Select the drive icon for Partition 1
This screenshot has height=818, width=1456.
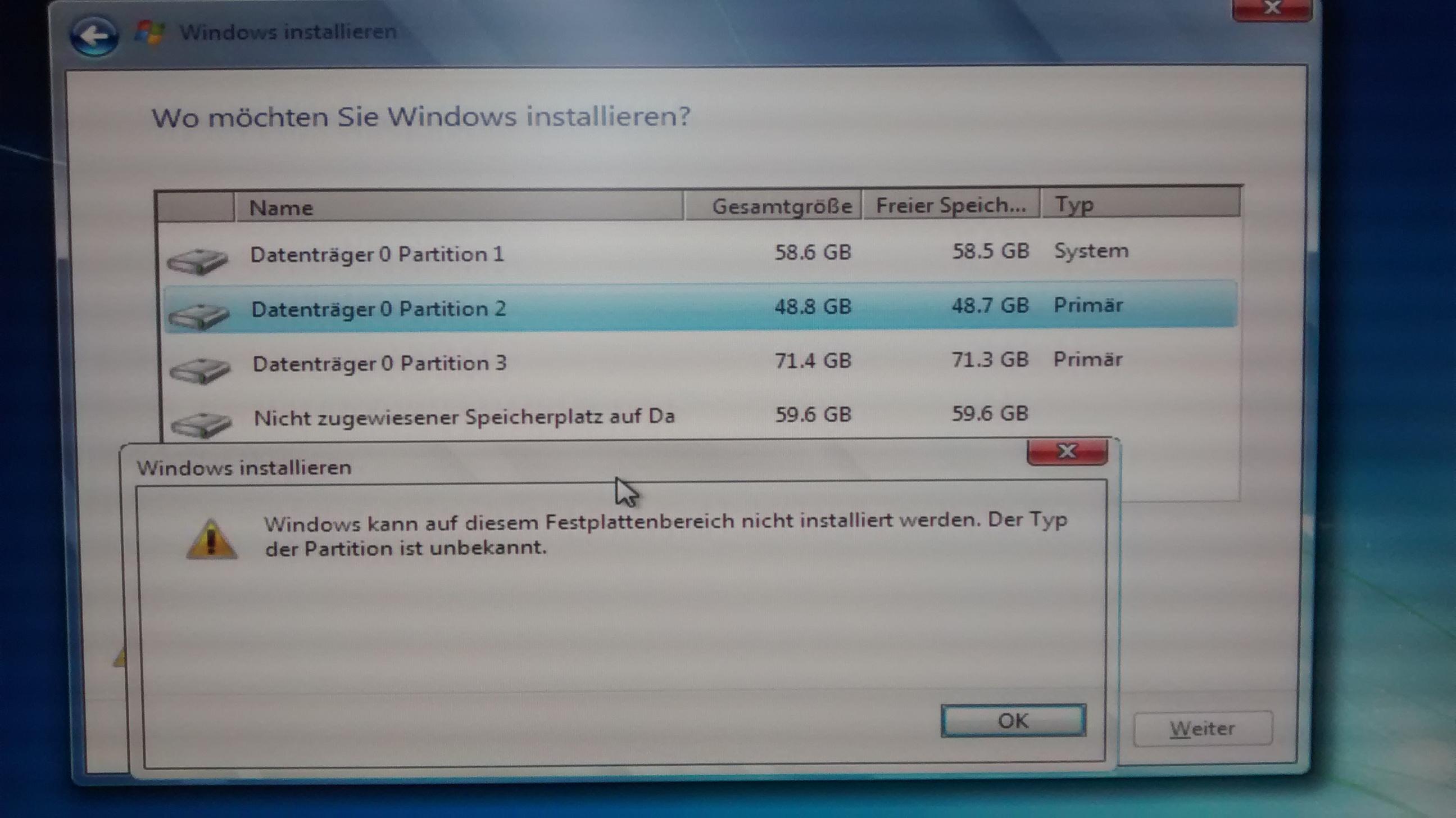tap(197, 261)
